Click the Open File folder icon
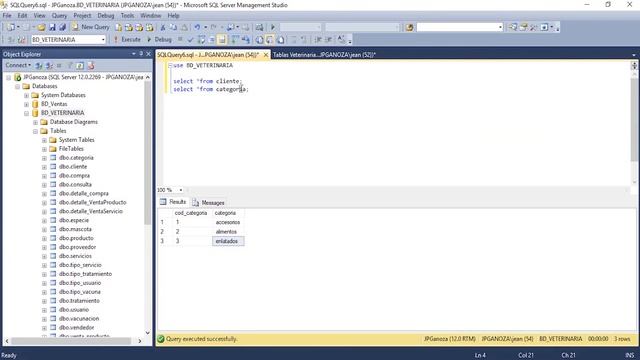640x360 pixels. click(41, 27)
